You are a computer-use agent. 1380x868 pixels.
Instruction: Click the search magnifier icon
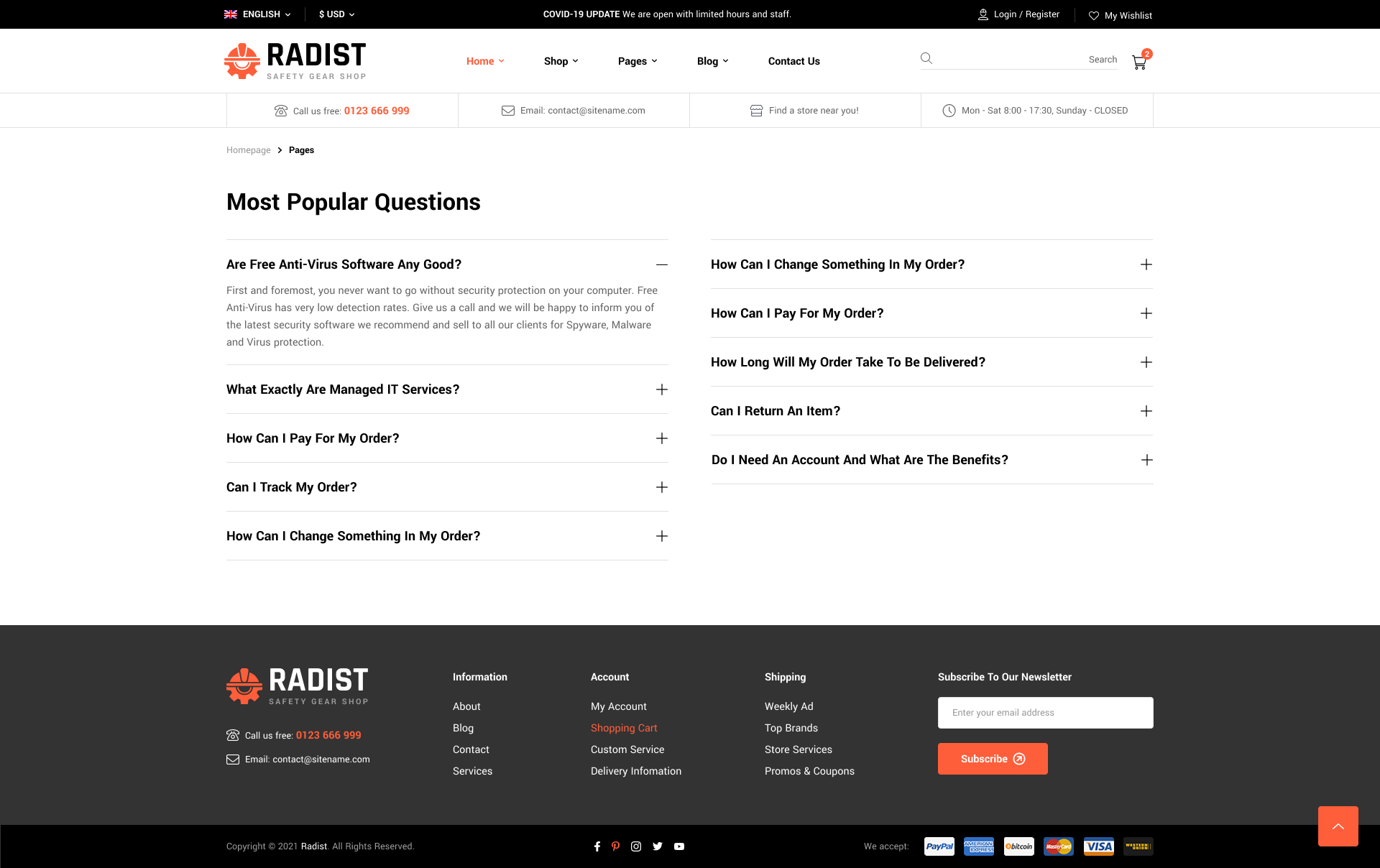[926, 59]
